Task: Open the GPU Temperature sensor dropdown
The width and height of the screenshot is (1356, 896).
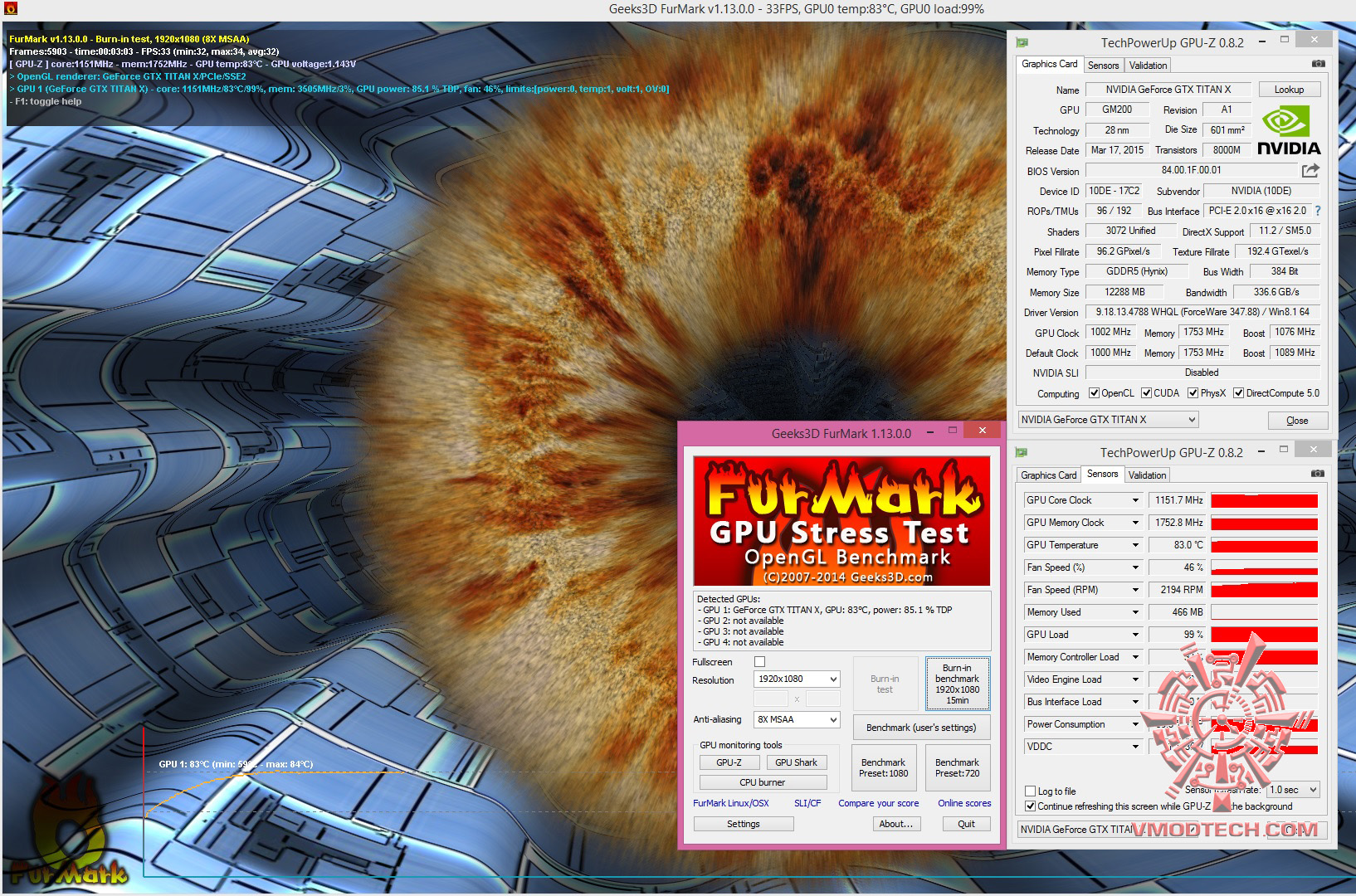Action: pyautogui.click(x=1083, y=545)
